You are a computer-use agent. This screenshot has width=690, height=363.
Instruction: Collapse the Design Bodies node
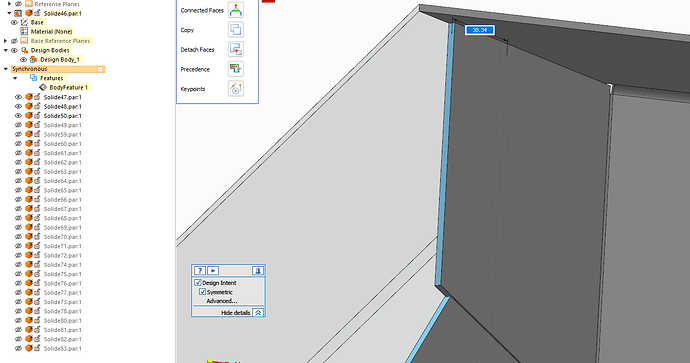click(x=5, y=50)
